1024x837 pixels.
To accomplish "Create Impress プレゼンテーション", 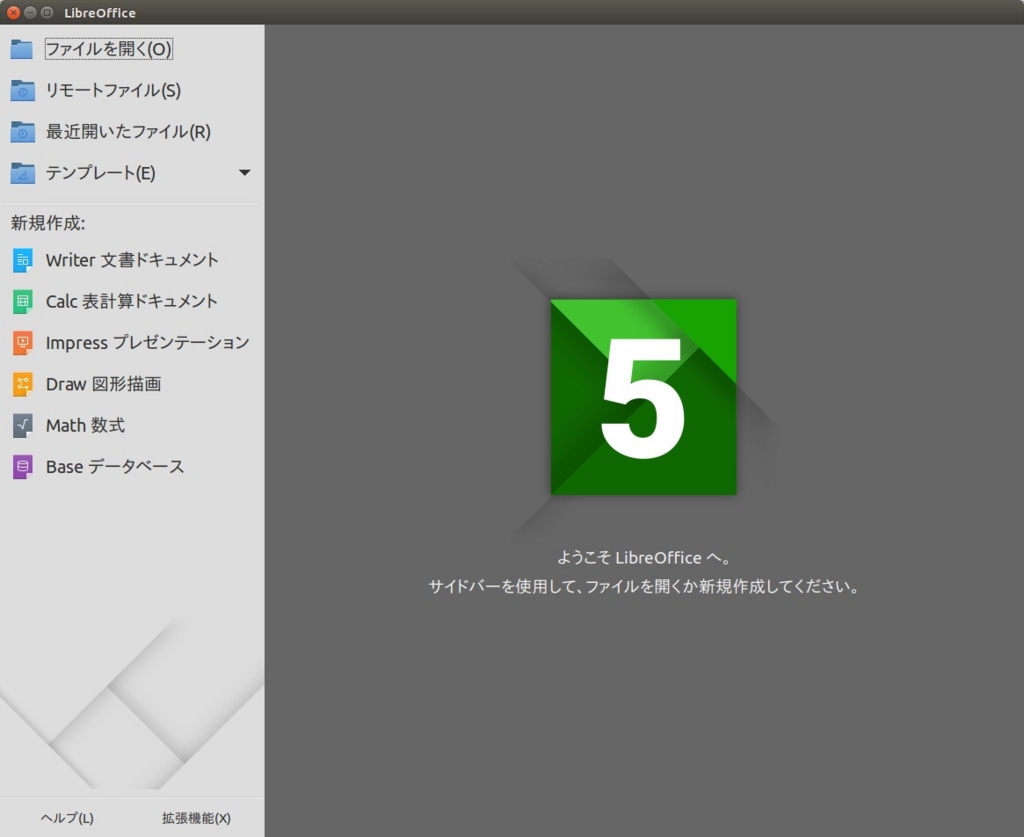I will pos(148,342).
